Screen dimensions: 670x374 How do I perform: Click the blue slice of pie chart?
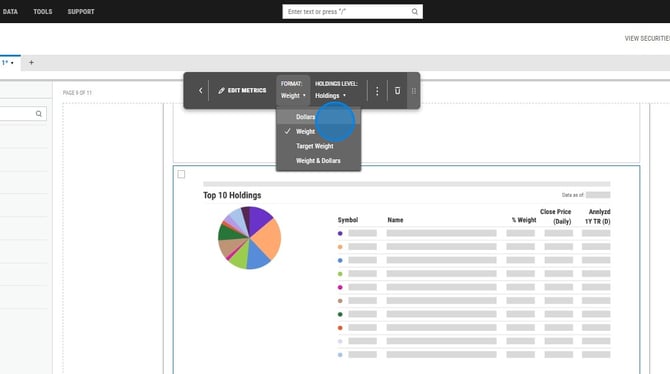(x=259, y=256)
